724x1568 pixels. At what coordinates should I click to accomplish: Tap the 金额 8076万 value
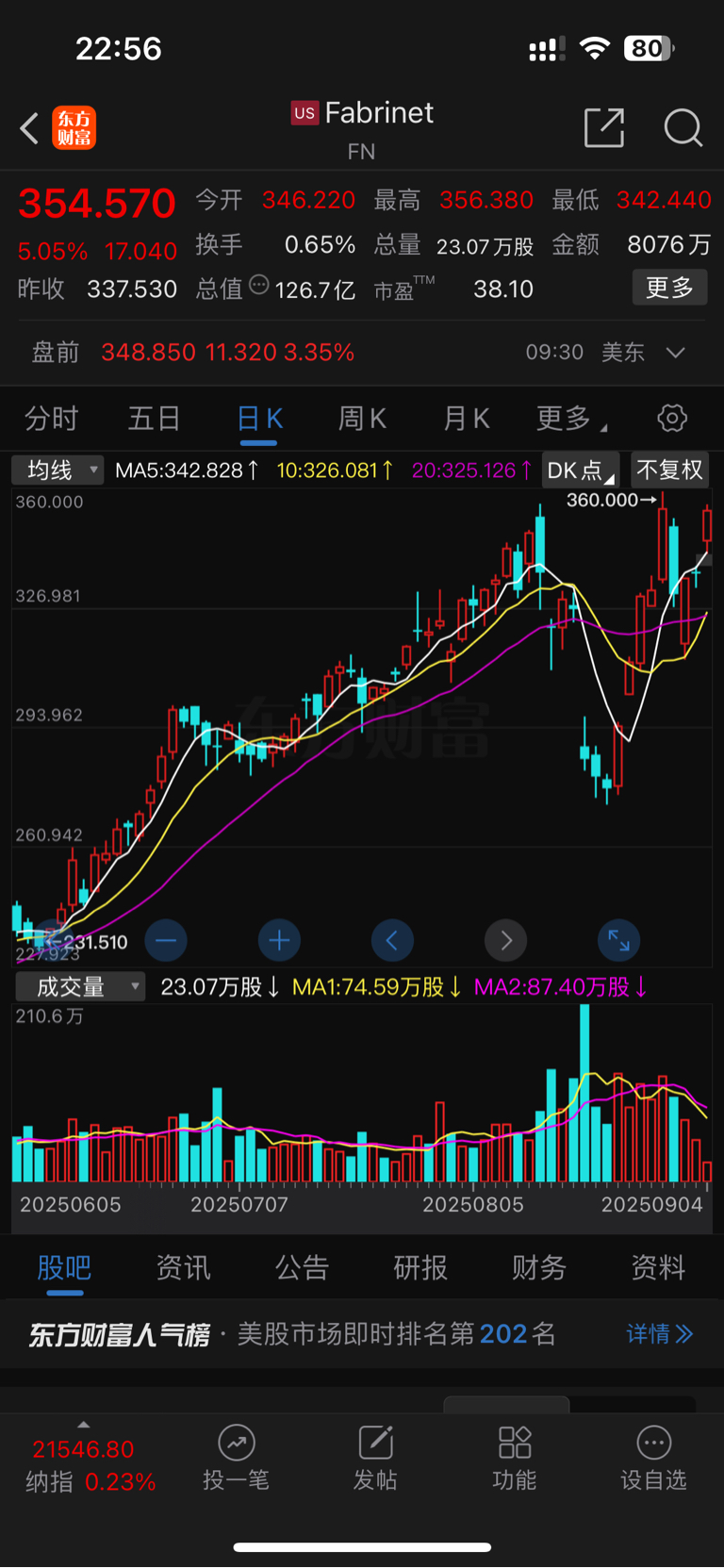tap(669, 245)
